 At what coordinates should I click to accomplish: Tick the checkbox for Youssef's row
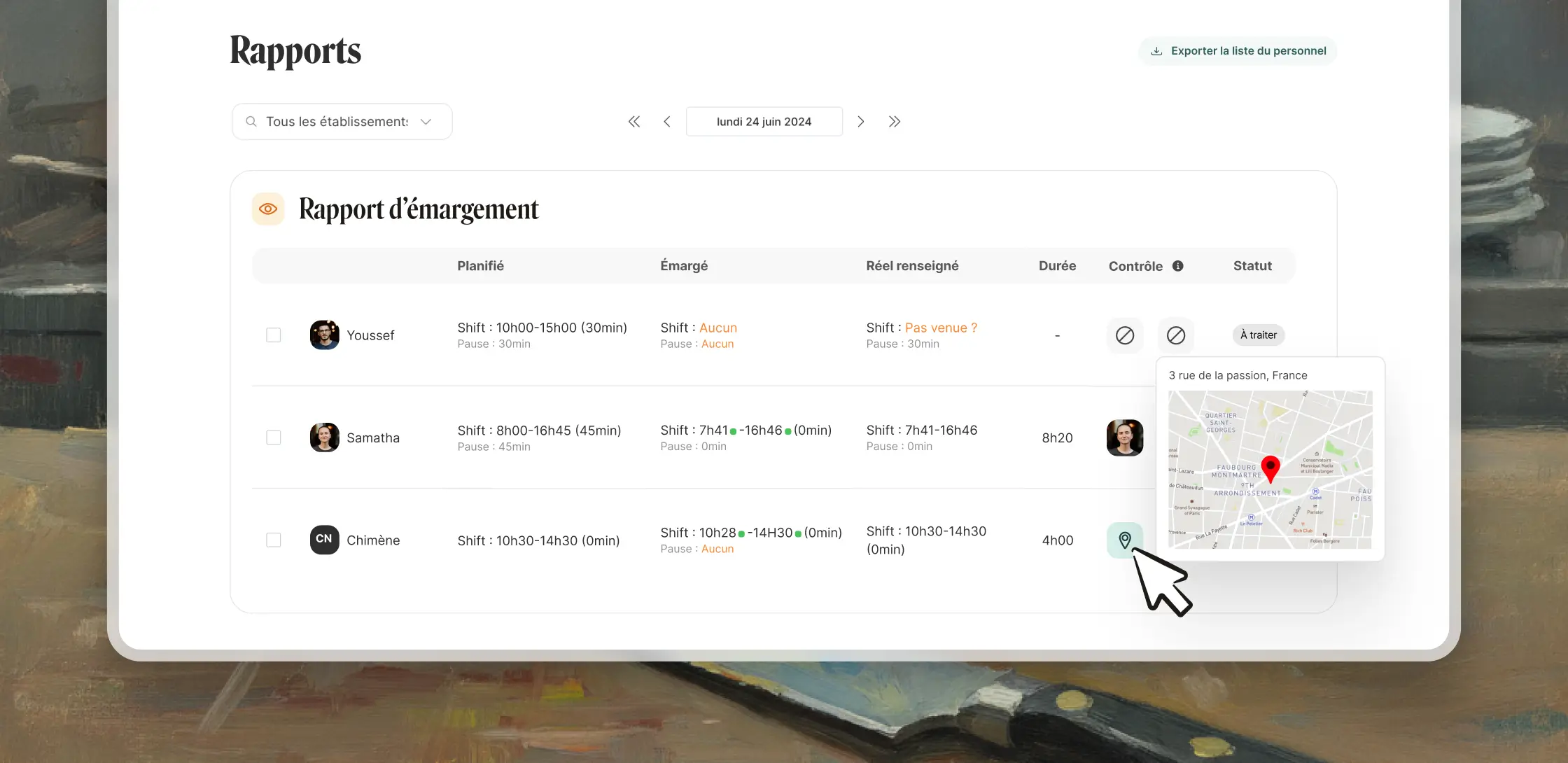(x=274, y=335)
